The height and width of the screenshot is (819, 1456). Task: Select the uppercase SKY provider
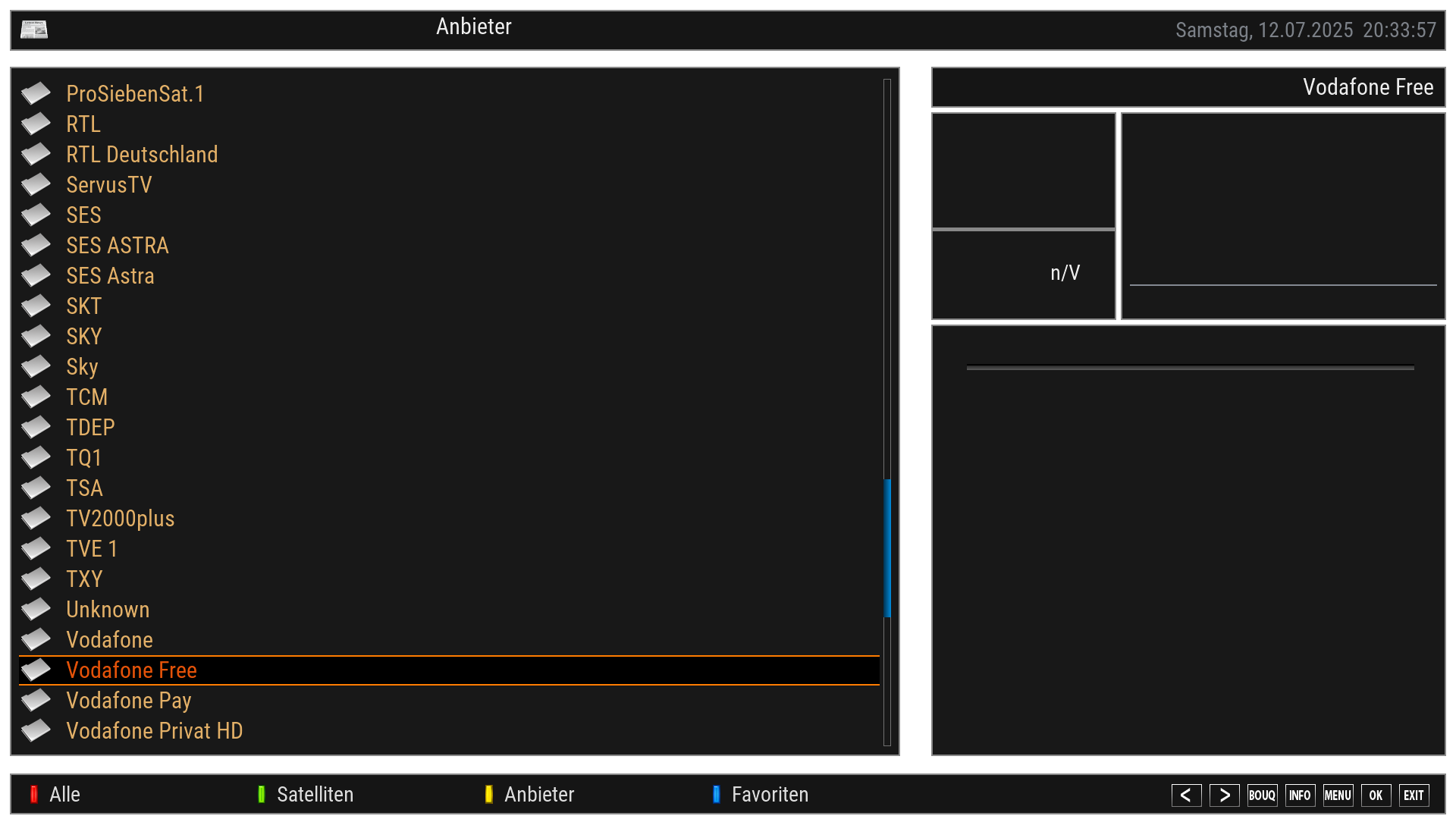pos(449,336)
